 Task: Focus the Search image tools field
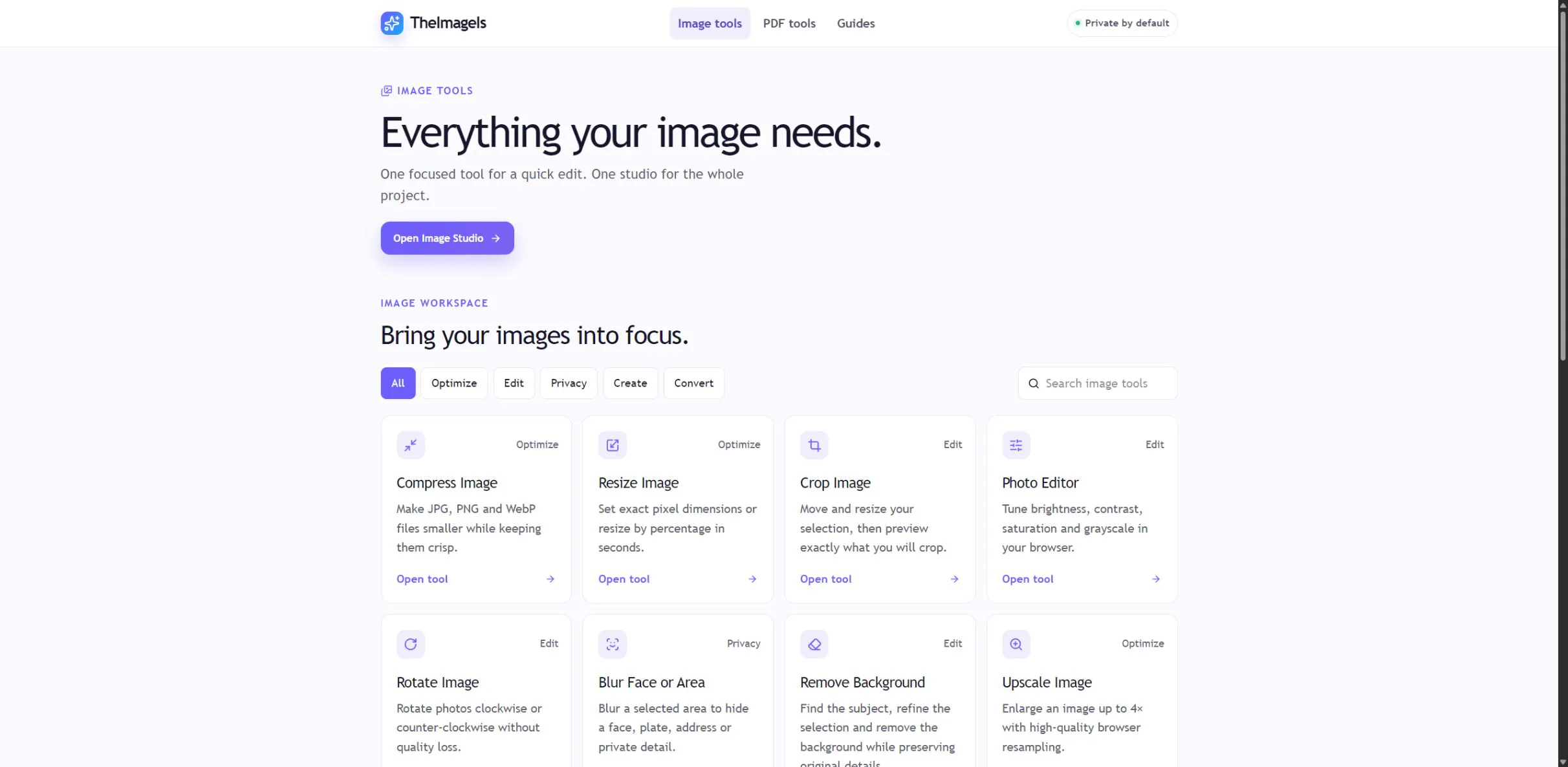[1097, 383]
